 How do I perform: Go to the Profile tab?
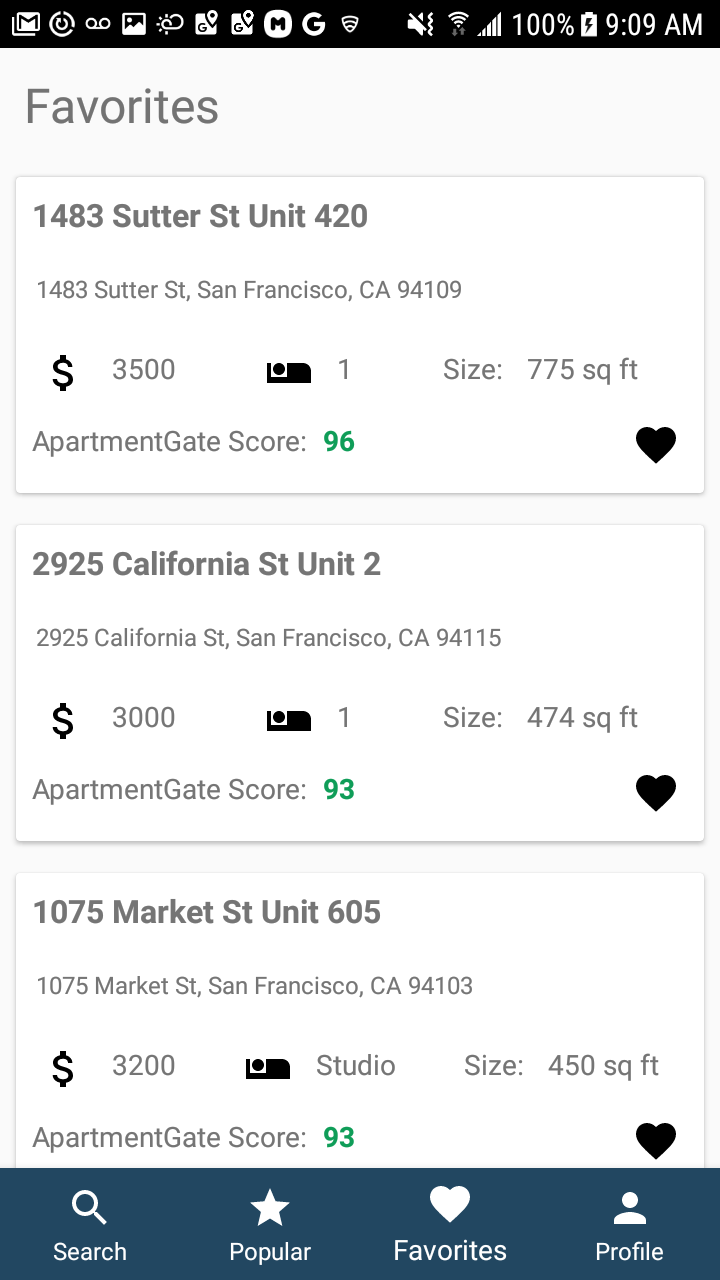click(x=630, y=1225)
